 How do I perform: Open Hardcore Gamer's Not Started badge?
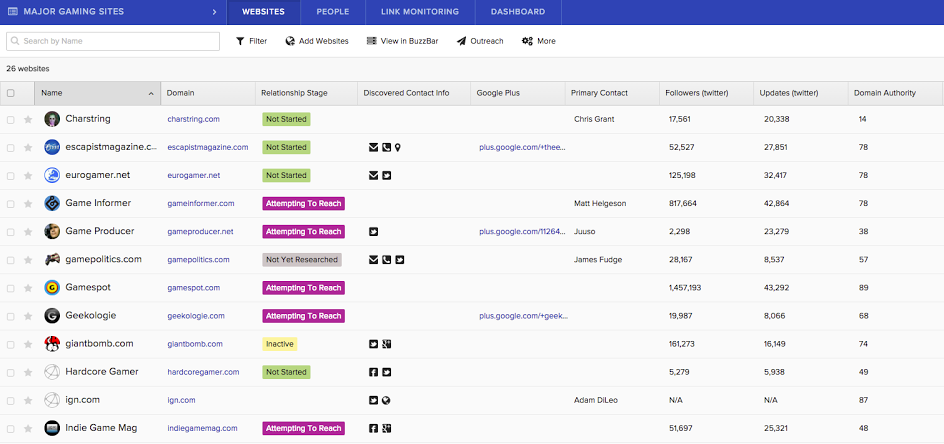click(x=286, y=372)
